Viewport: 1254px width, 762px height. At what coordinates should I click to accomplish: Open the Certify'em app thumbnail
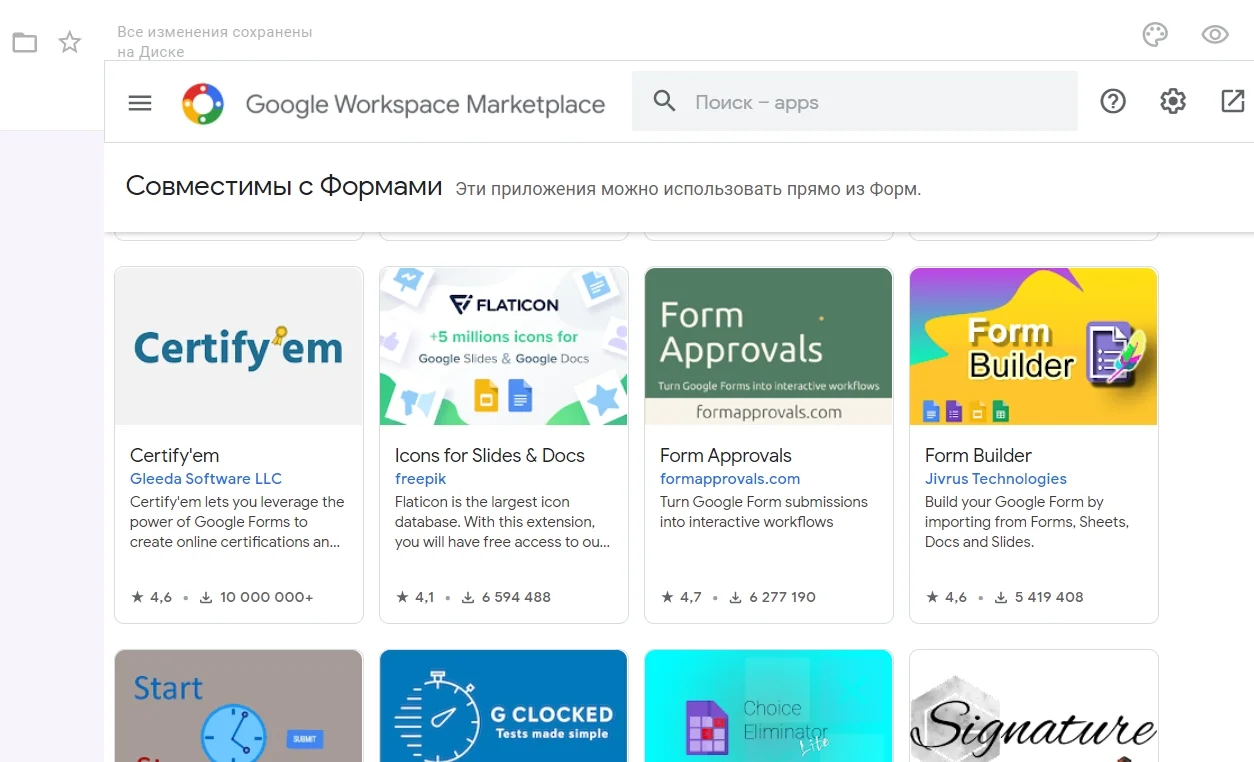[239, 346]
